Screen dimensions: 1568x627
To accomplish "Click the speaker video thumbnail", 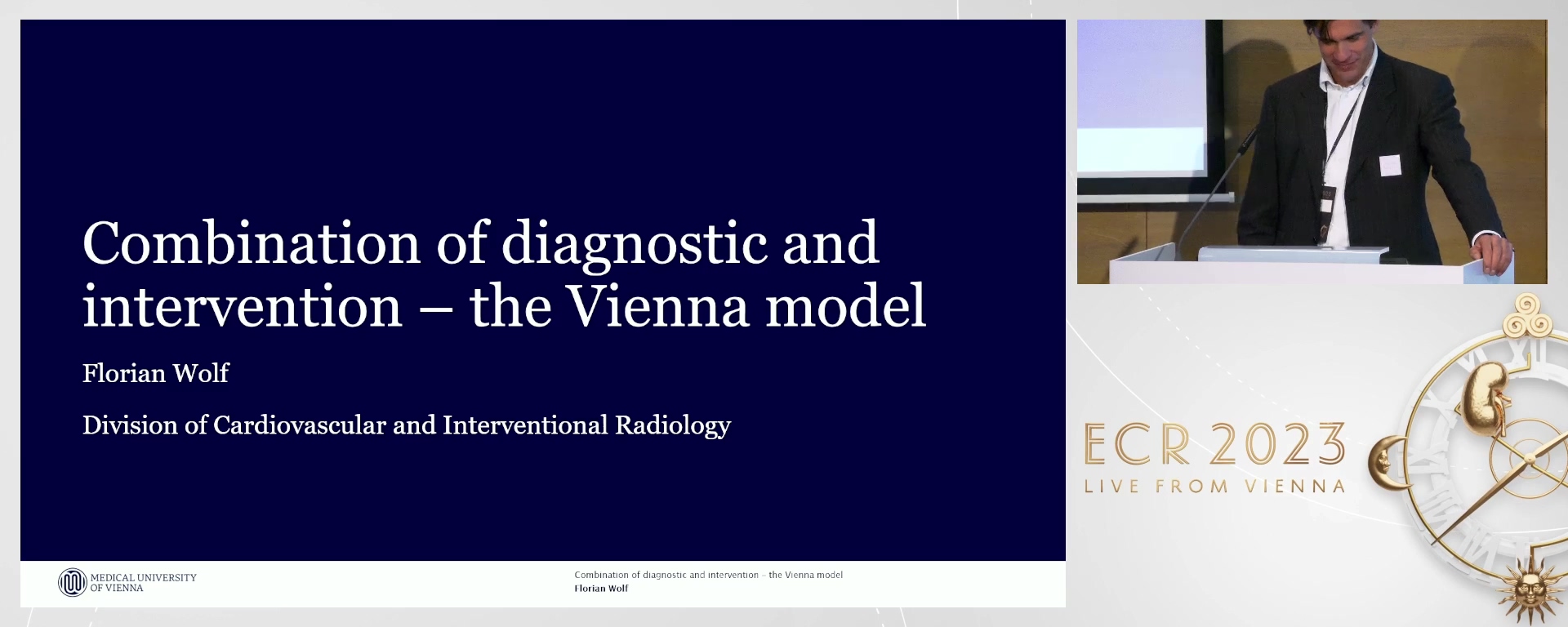I will (1312, 152).
